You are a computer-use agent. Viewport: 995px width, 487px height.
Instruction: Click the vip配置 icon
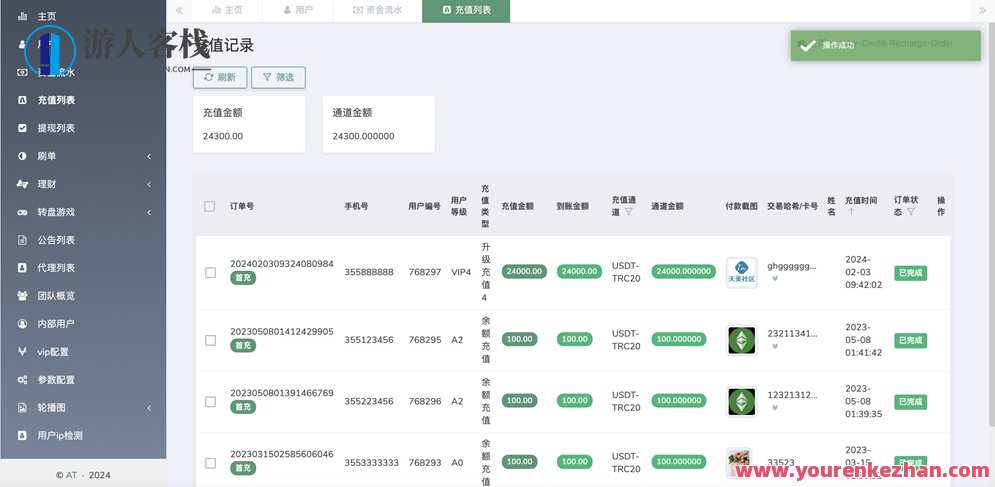(22, 352)
